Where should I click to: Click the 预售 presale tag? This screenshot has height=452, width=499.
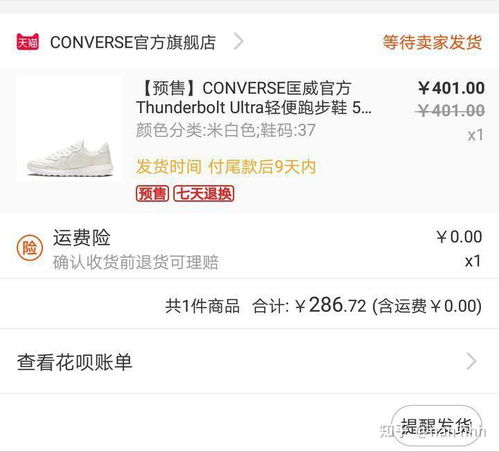(152, 194)
